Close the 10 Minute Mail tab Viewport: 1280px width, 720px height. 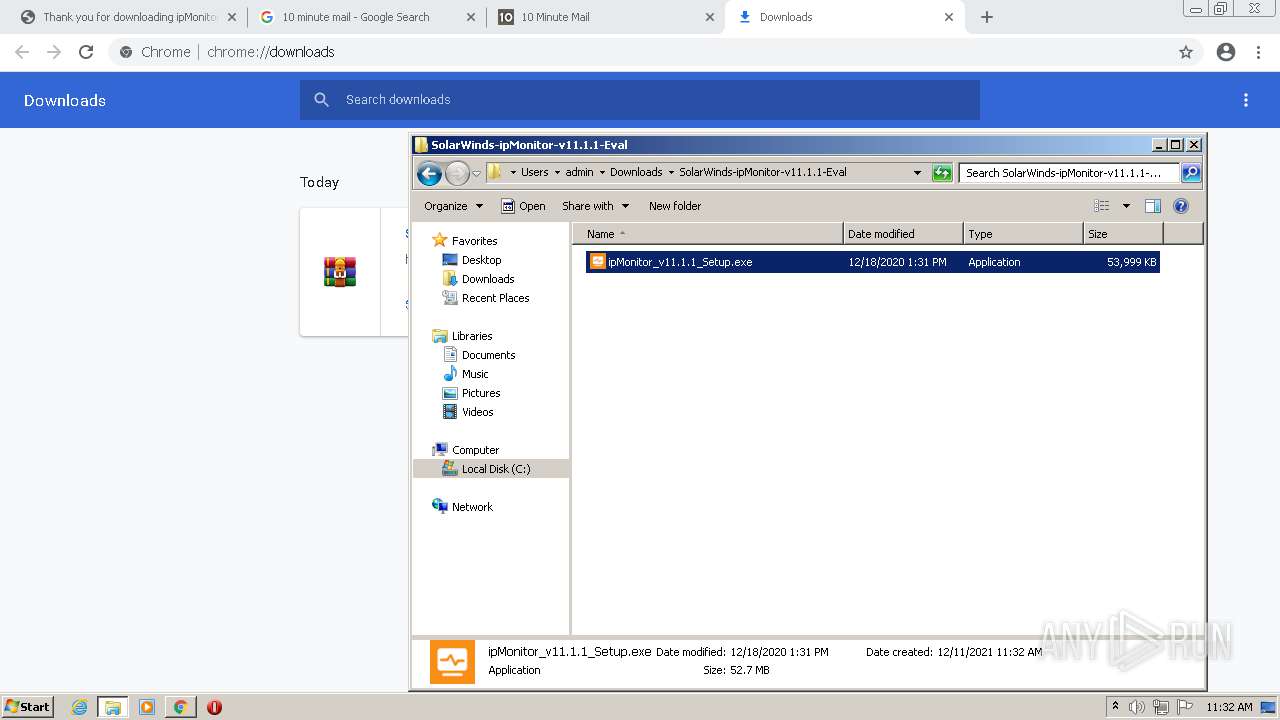[x=709, y=17]
